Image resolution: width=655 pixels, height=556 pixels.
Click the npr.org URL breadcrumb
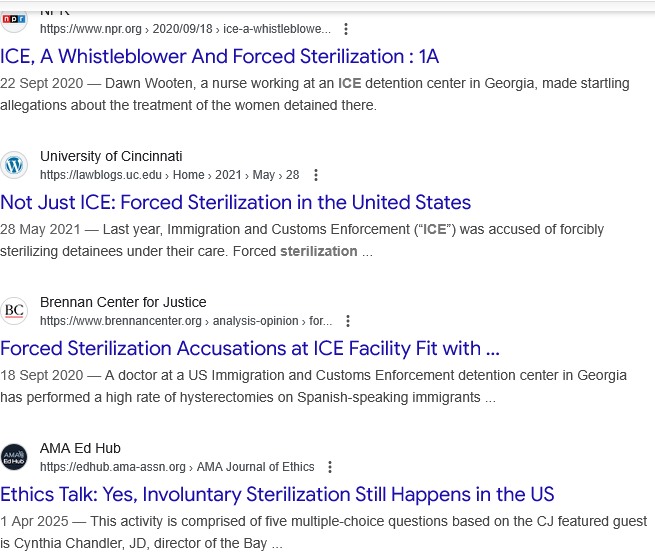185,29
